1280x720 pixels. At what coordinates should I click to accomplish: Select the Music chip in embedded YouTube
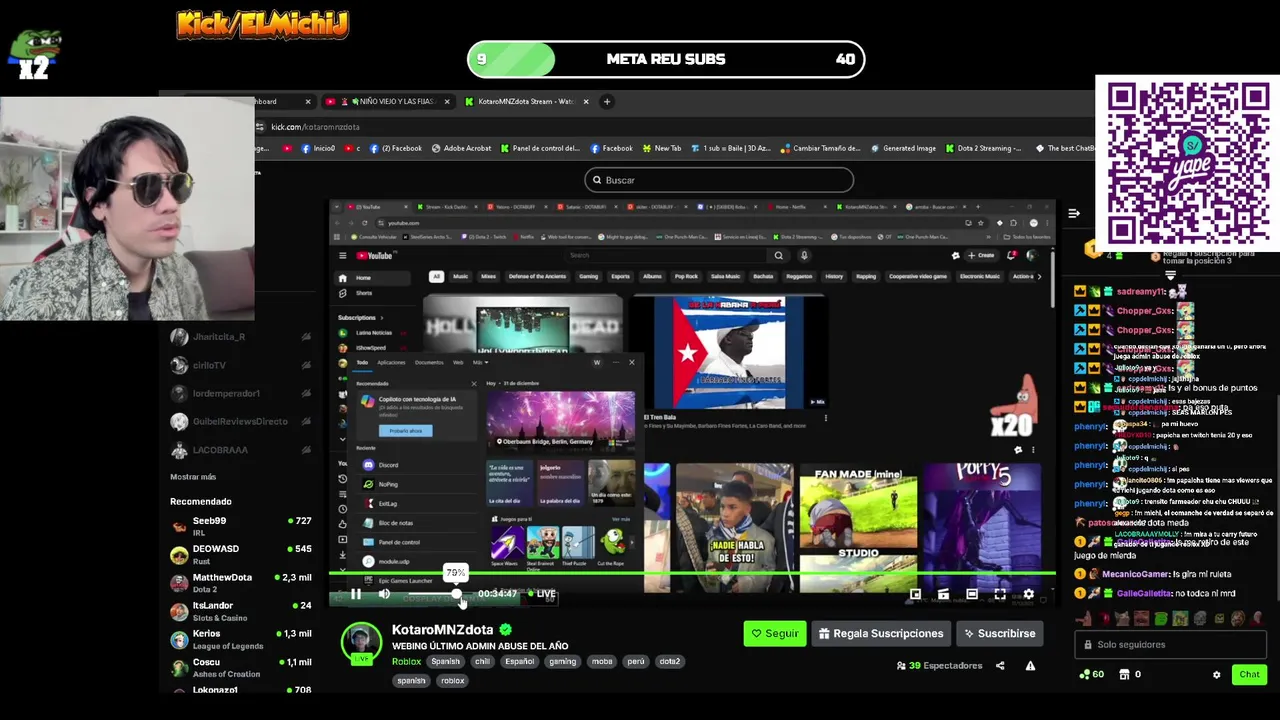[460, 276]
